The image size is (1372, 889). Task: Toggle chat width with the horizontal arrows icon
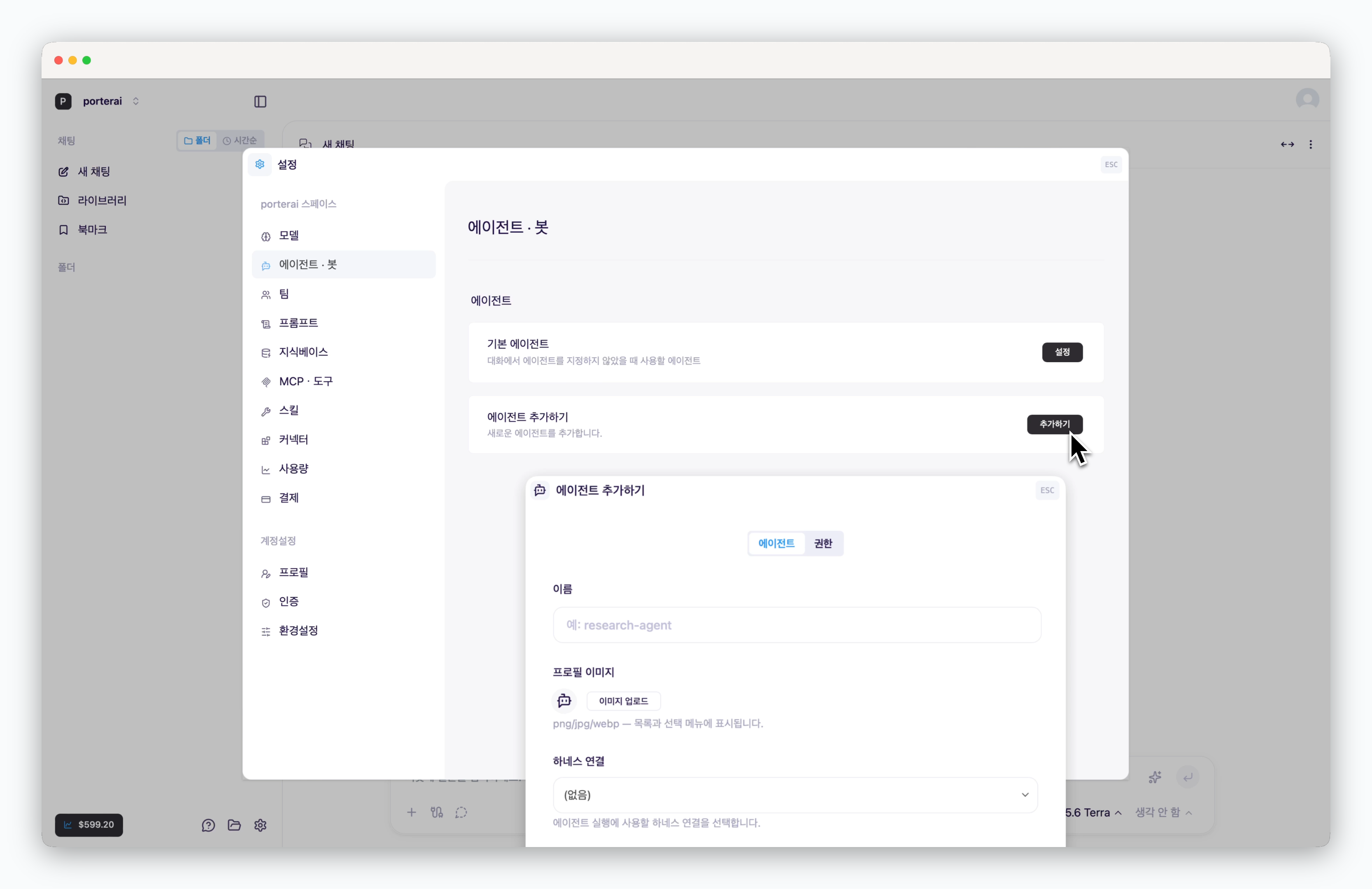(1287, 144)
